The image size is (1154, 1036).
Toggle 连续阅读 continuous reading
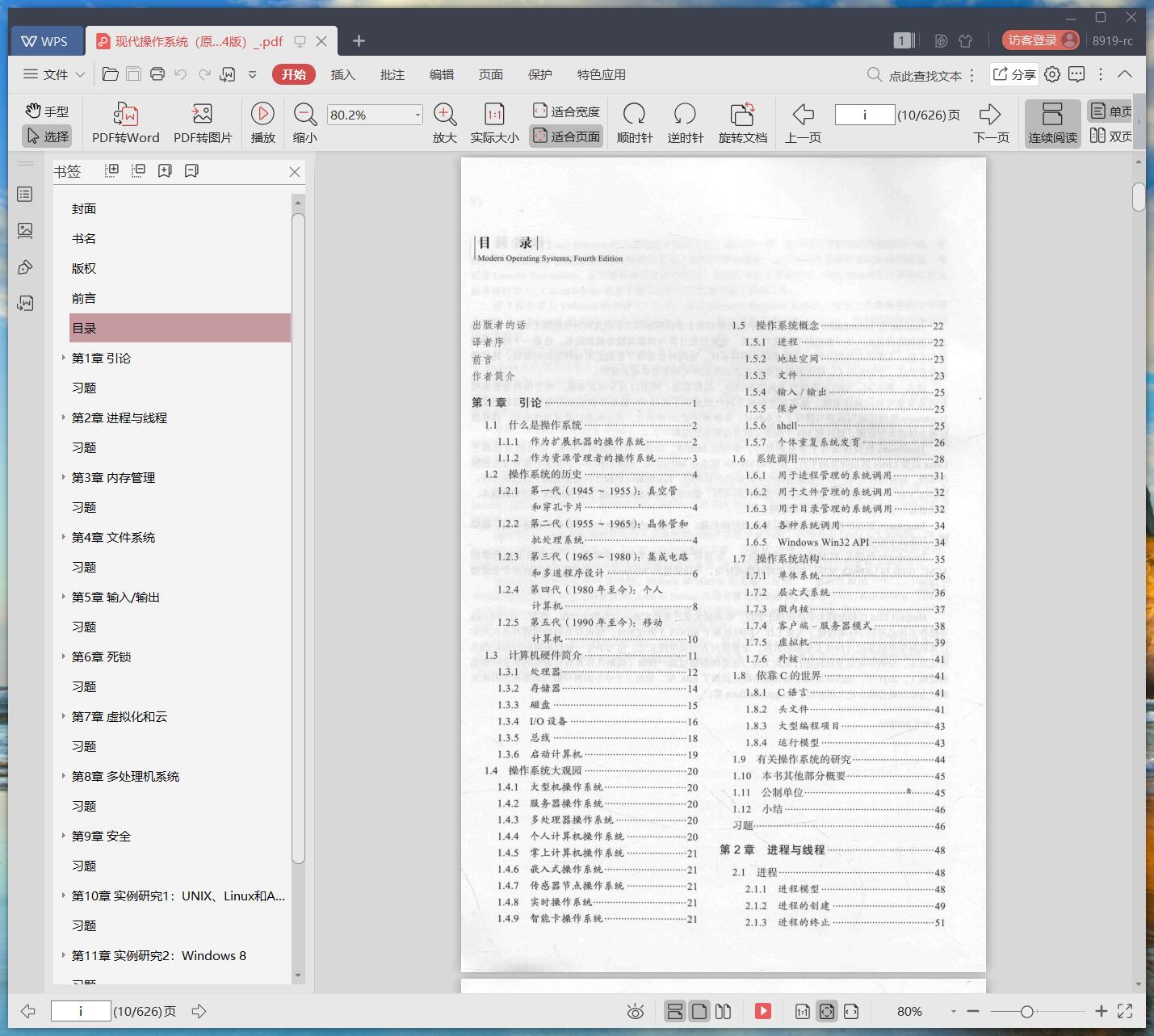tap(1052, 124)
